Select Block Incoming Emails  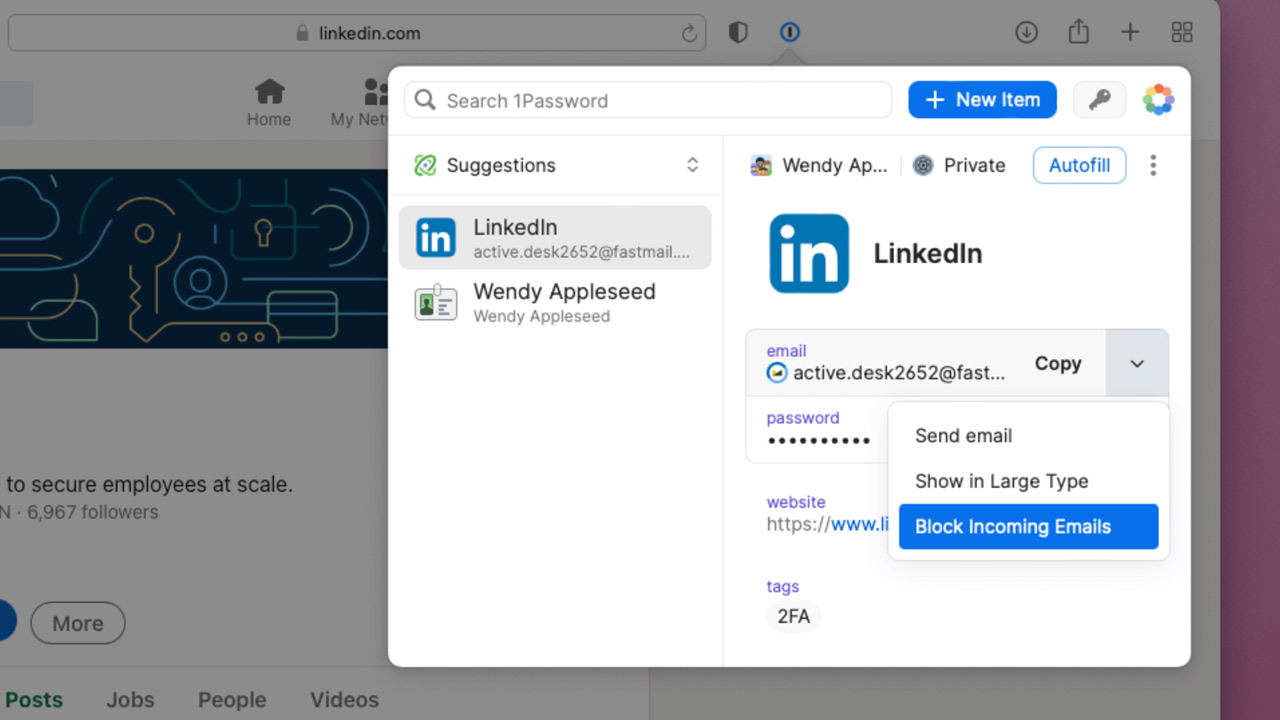coord(1029,527)
